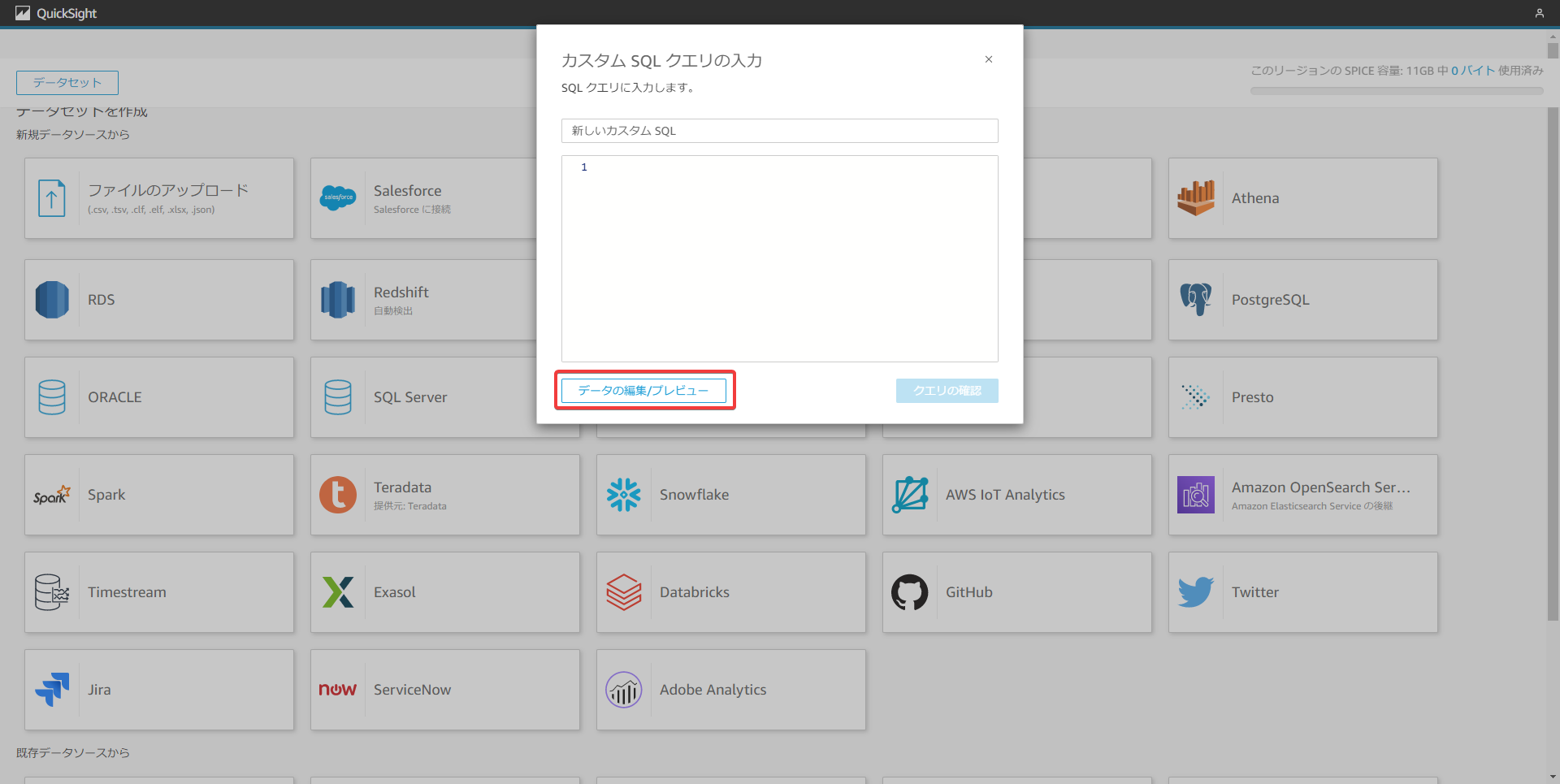Focus the 新しいカスタム SQL name field
The image size is (1560, 784).
pyautogui.click(x=780, y=131)
